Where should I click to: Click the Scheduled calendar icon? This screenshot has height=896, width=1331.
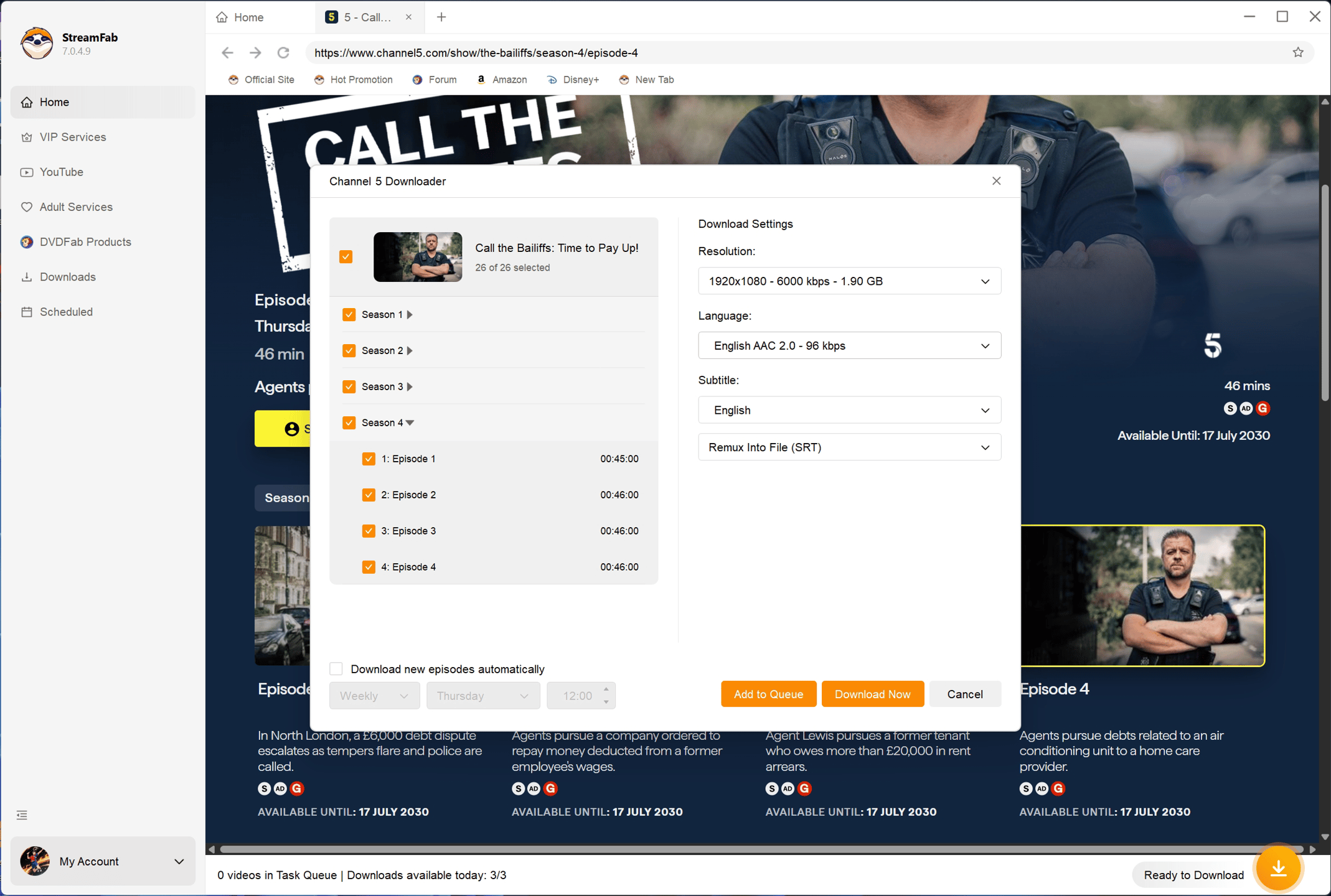(x=26, y=312)
